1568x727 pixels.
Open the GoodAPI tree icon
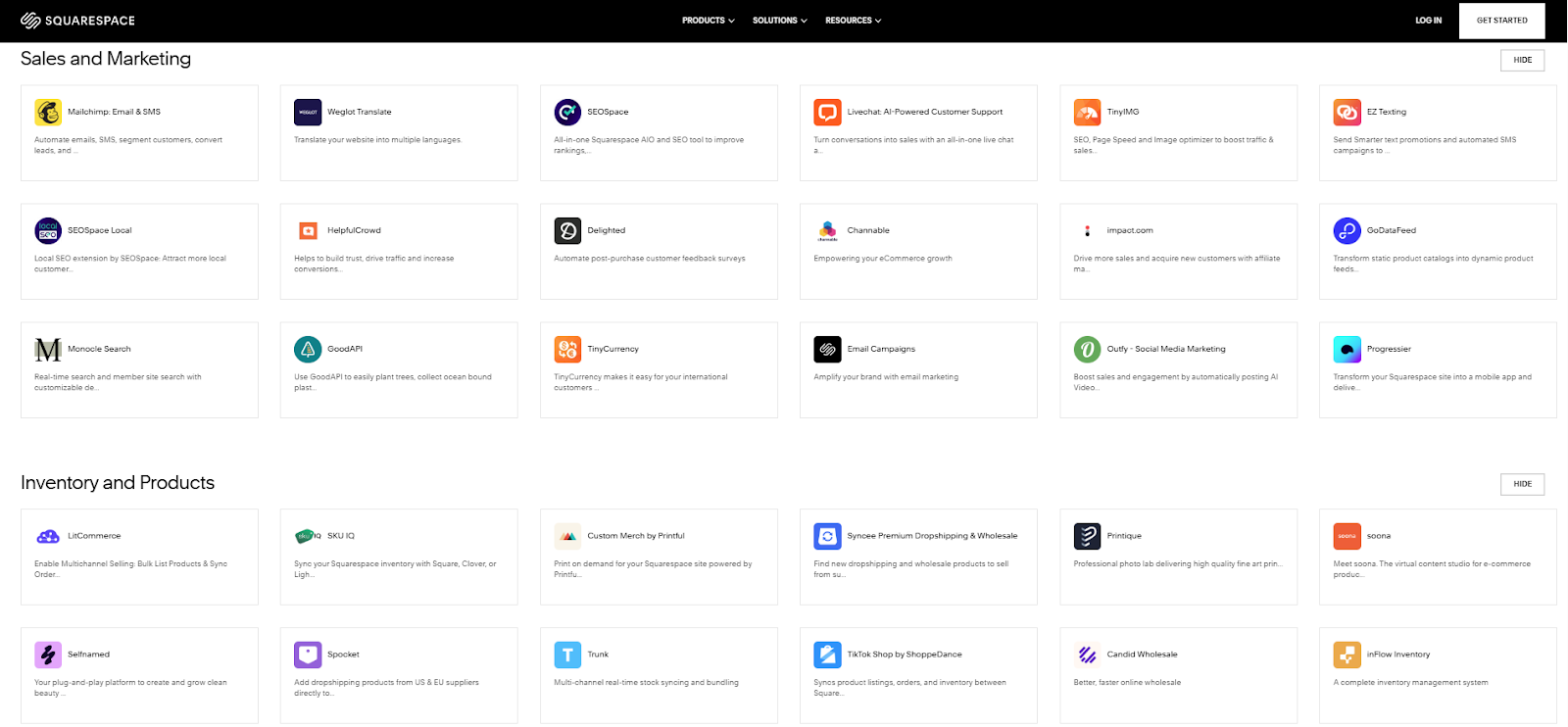[308, 350]
